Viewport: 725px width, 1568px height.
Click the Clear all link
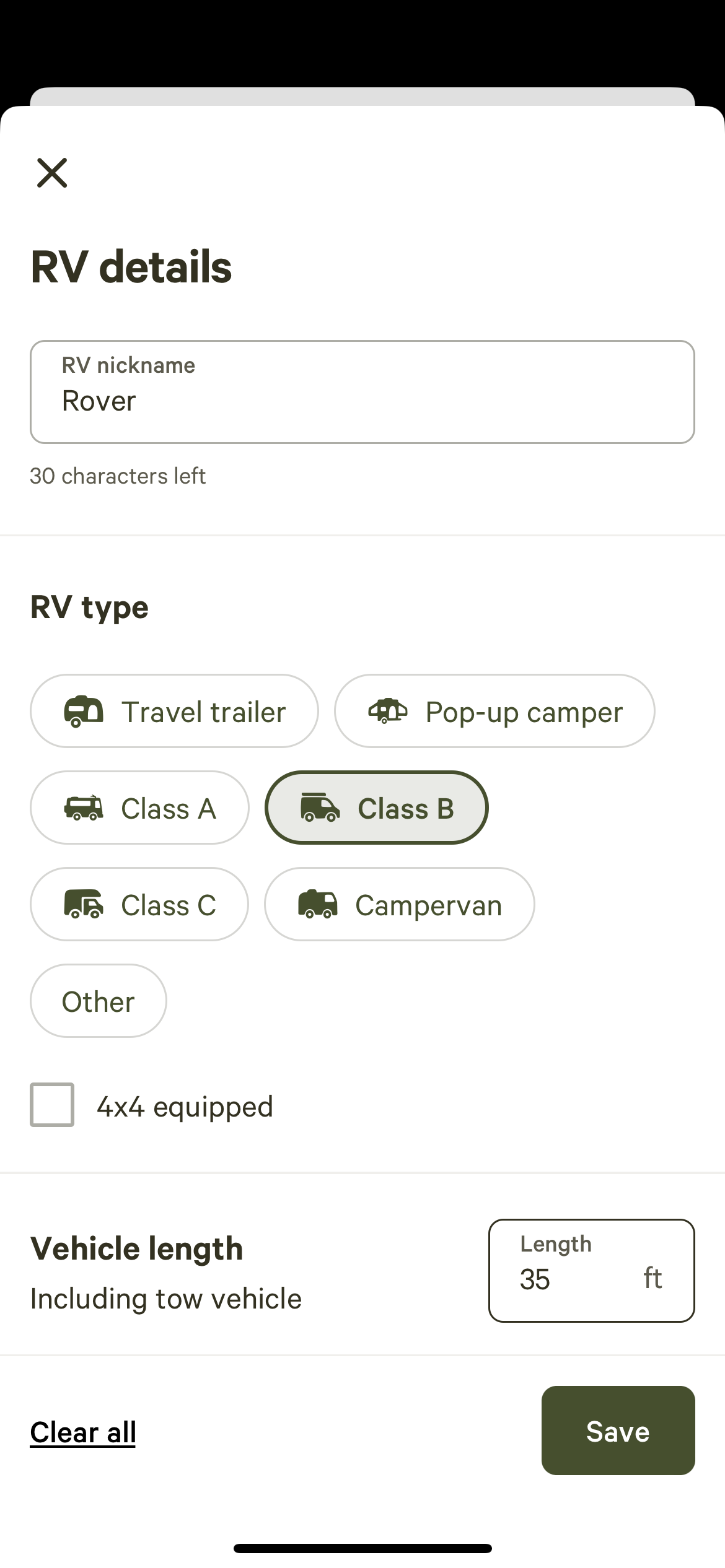[x=83, y=1432]
